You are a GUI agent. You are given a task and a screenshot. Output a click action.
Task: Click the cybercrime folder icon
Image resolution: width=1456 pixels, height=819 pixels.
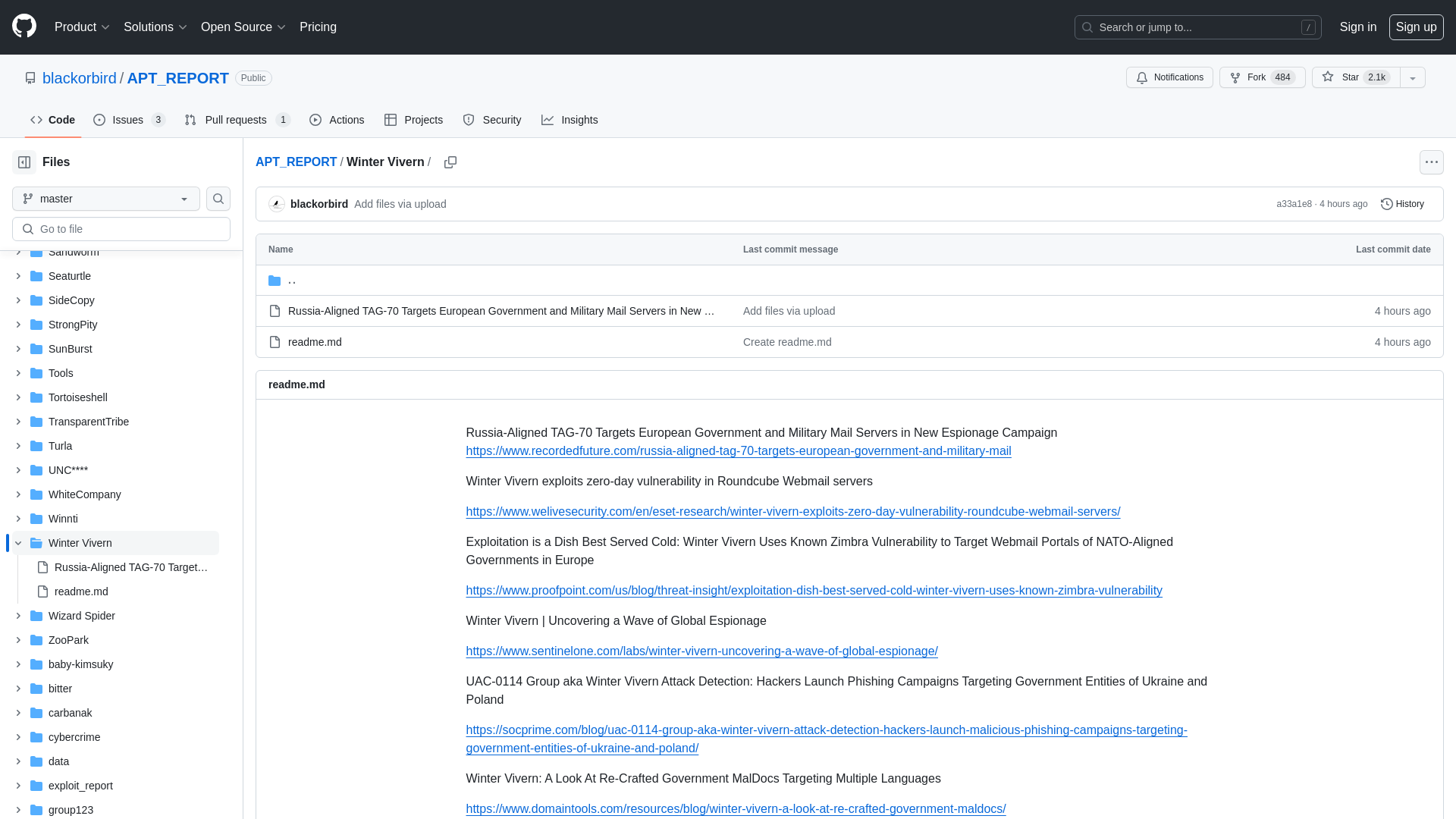[36, 737]
